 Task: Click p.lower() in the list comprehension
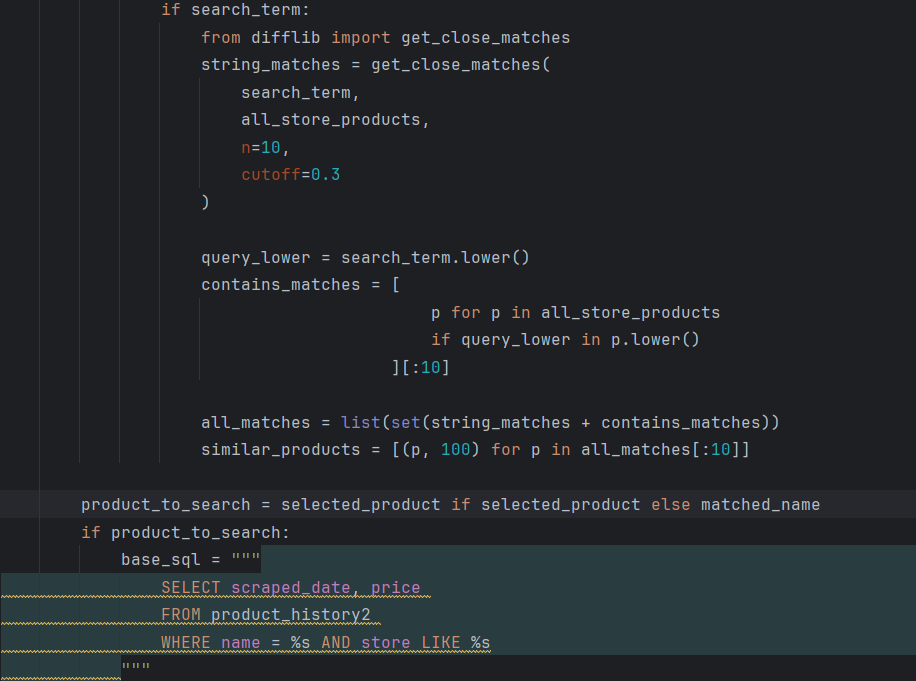(x=655, y=339)
